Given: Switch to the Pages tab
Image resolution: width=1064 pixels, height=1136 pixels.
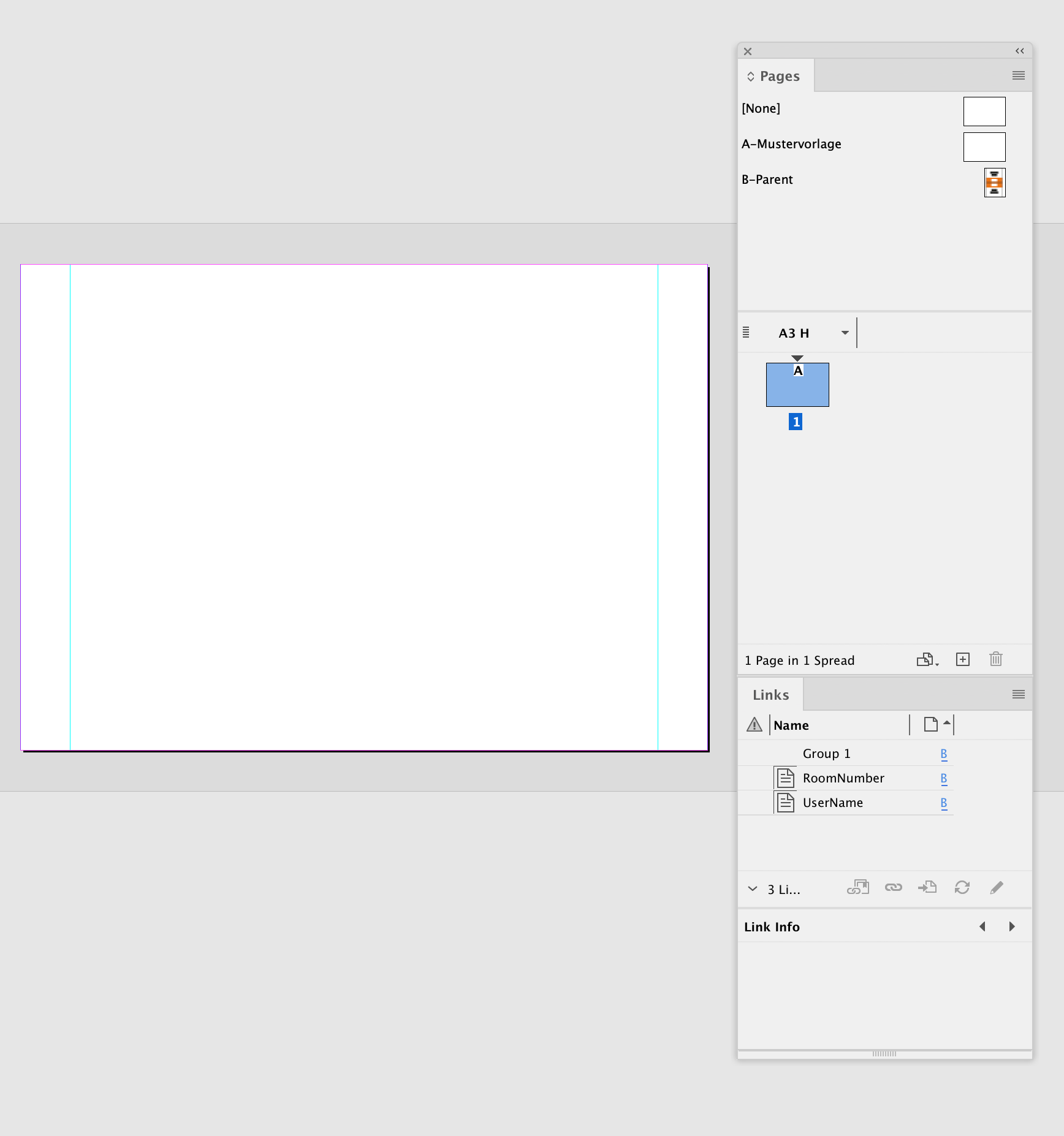Looking at the screenshot, I should coord(779,75).
